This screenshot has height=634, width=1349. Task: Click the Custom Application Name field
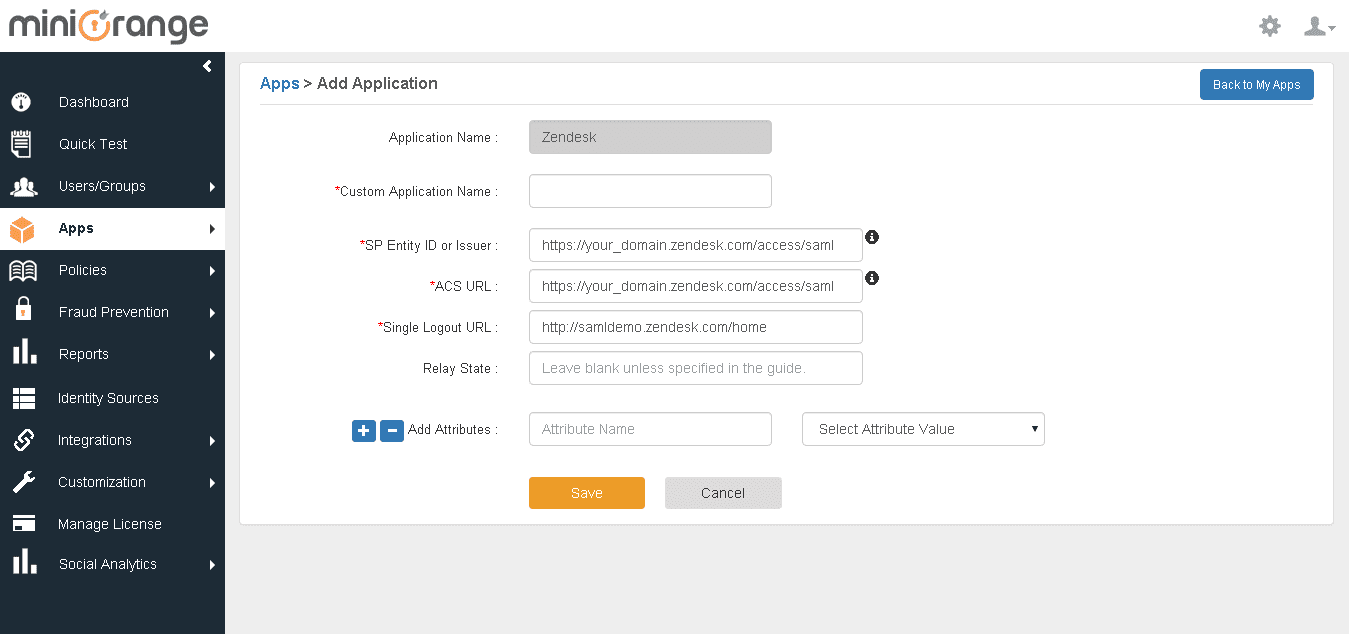pos(649,191)
